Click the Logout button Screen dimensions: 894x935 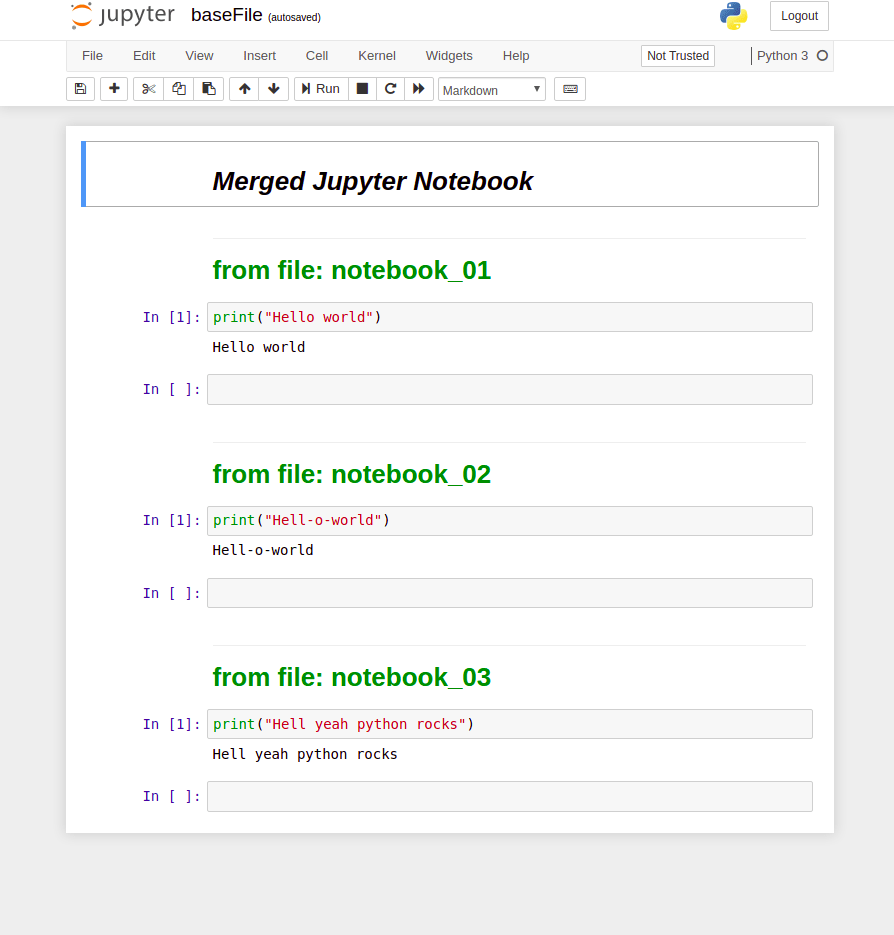(798, 16)
